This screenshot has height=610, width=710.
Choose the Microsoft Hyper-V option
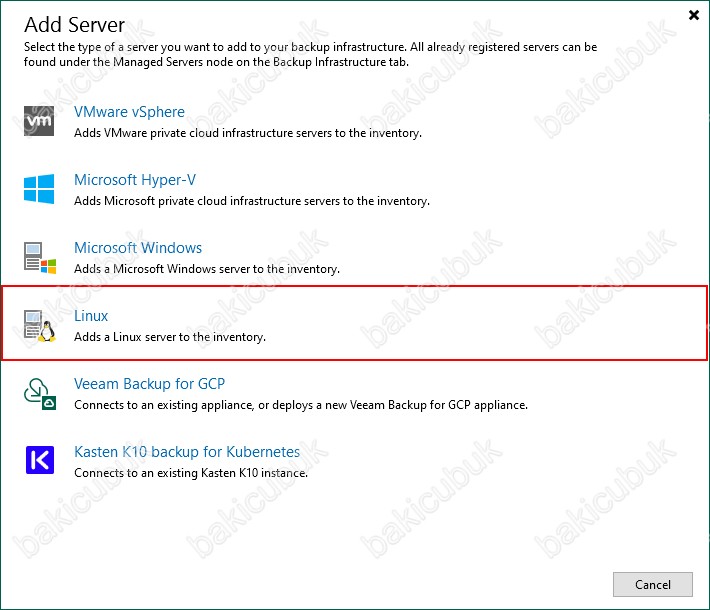point(135,180)
